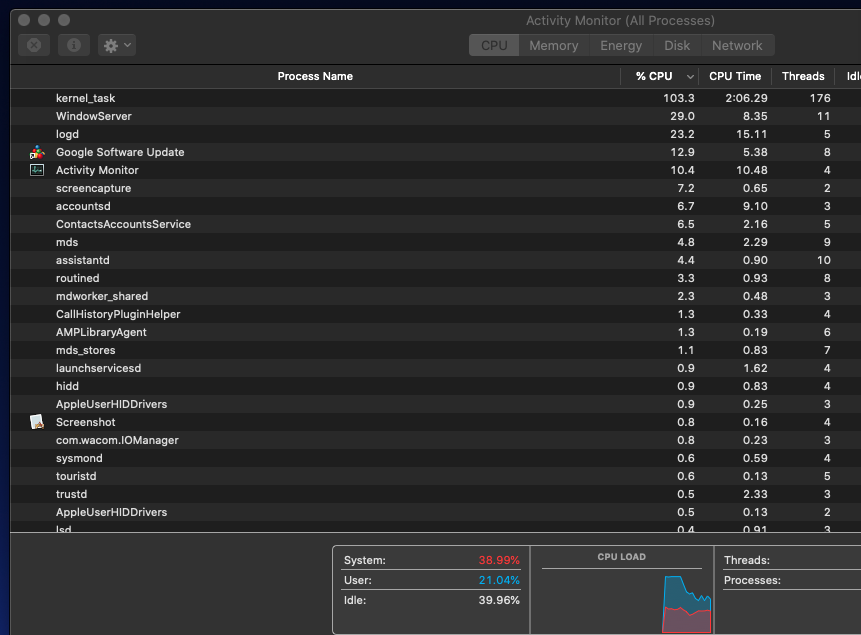Select the hidd process row
The height and width of the screenshot is (635, 861).
pos(435,386)
